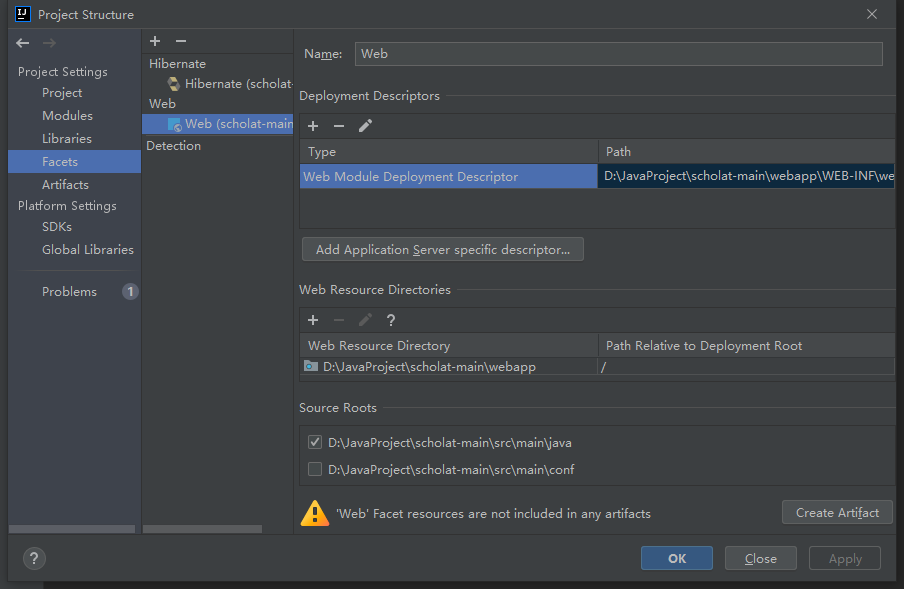Open the dialog help button
Image resolution: width=904 pixels, height=589 pixels.
(x=34, y=558)
